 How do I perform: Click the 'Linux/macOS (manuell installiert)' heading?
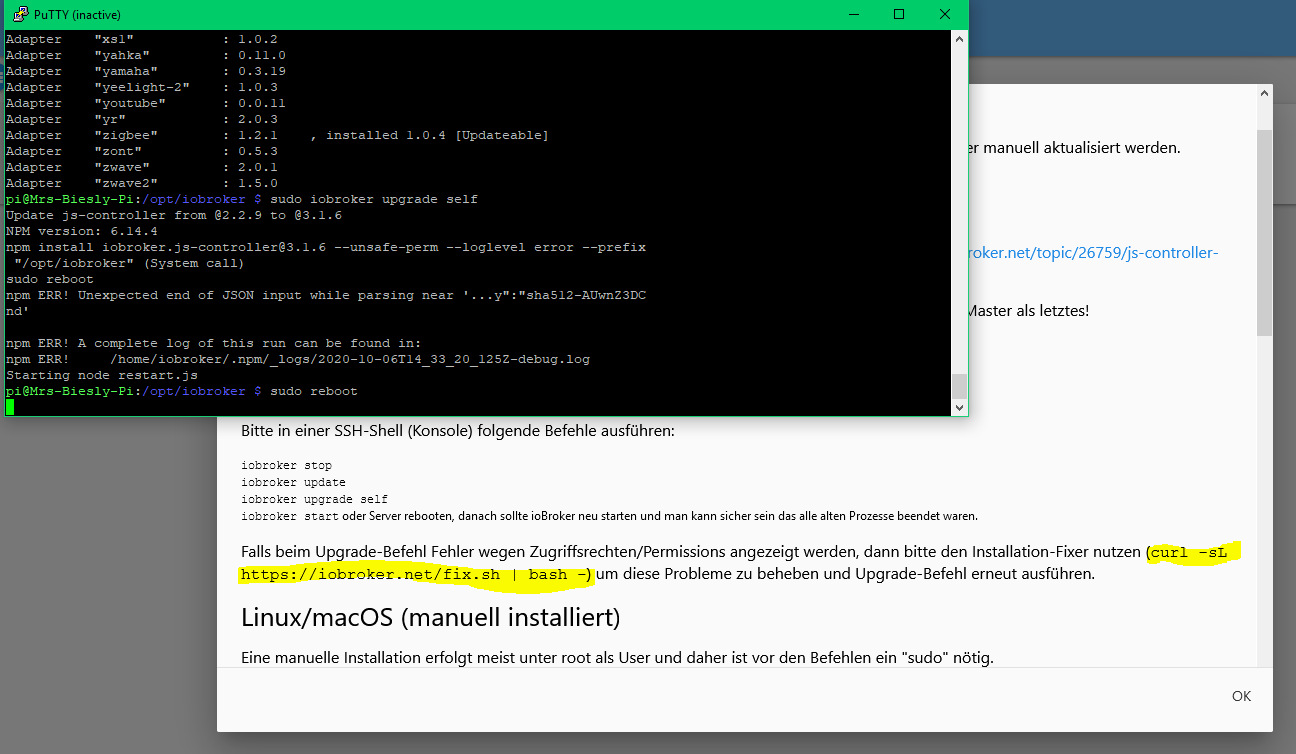pos(431,618)
